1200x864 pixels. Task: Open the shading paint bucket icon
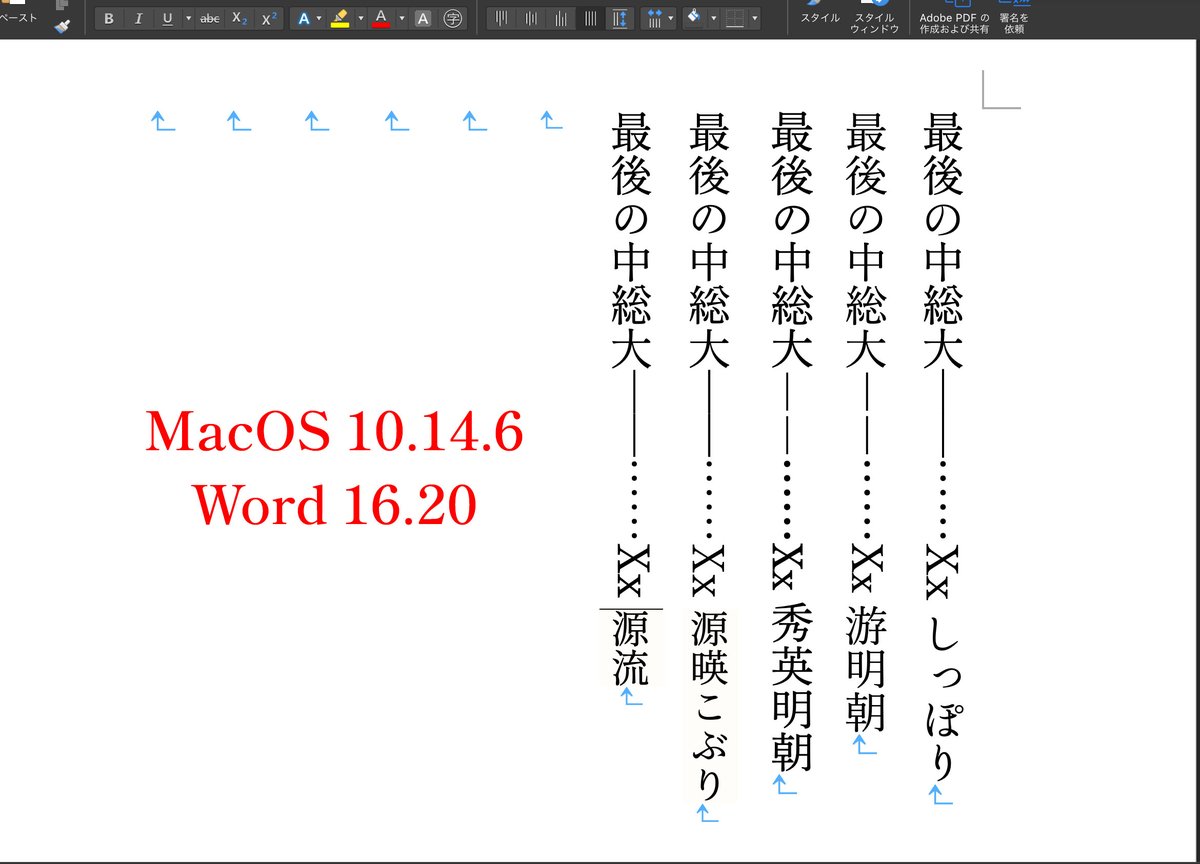click(x=694, y=17)
